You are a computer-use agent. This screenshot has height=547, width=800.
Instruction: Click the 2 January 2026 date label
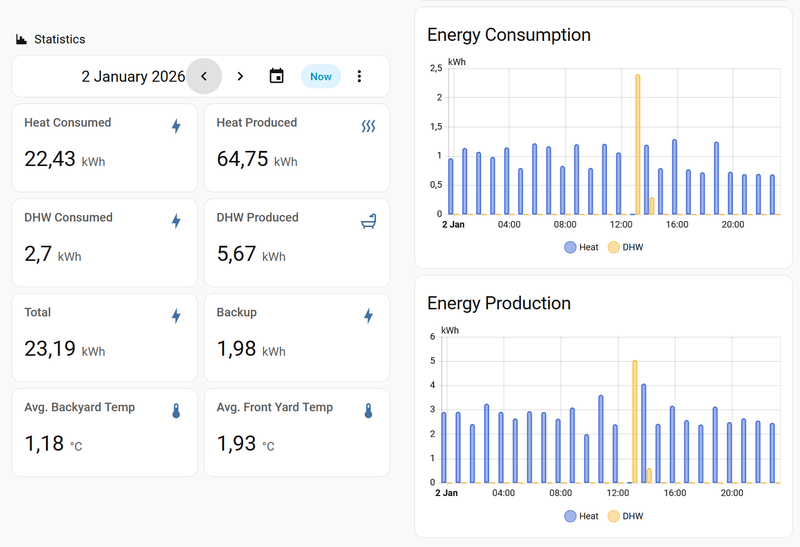click(133, 76)
